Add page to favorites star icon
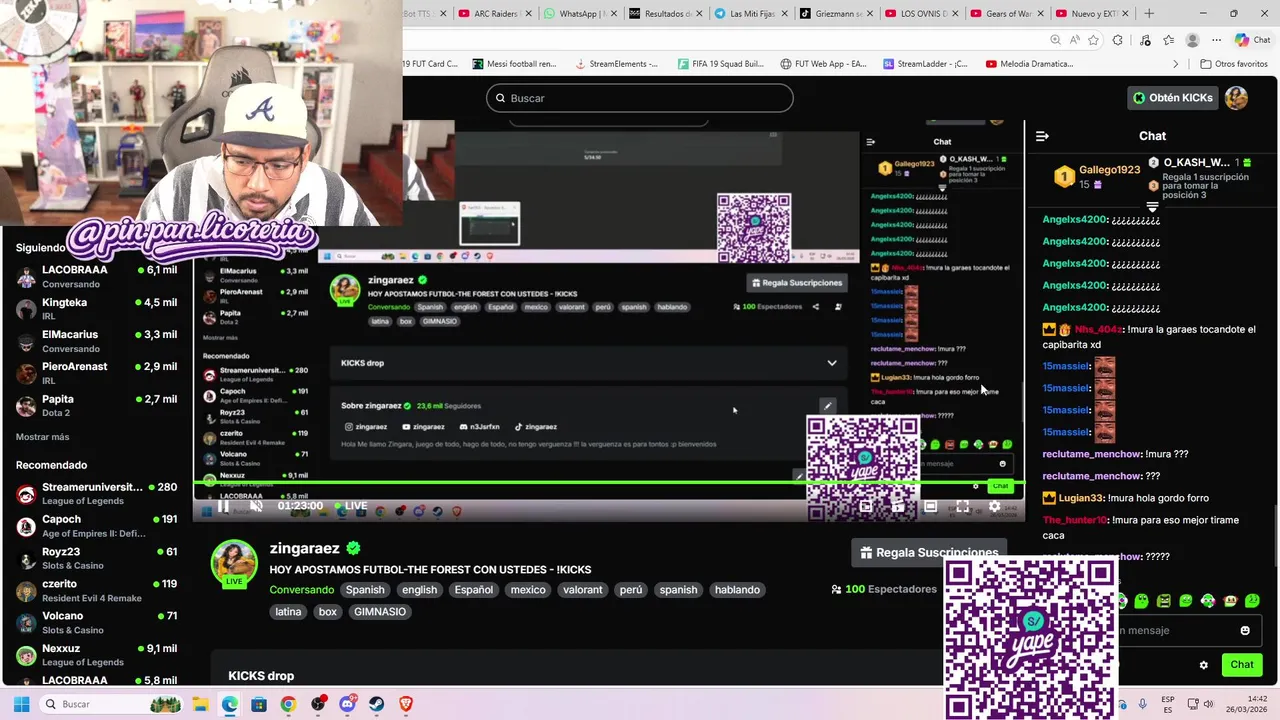The image size is (1280, 720). tap(1093, 40)
